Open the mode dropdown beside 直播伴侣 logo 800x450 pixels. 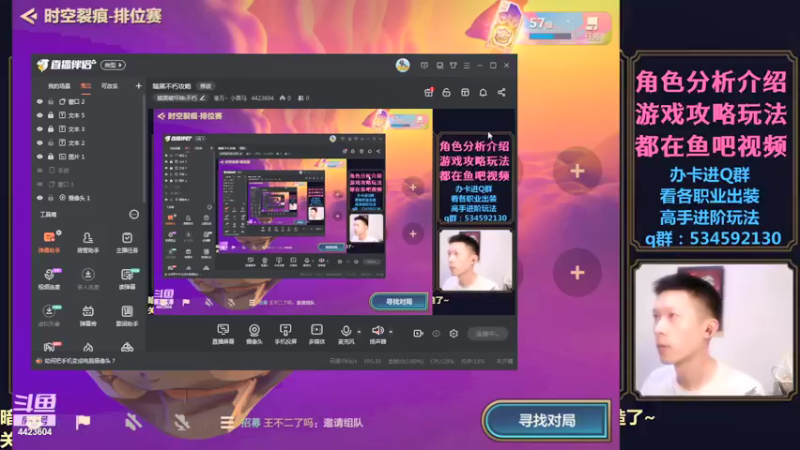(113, 65)
